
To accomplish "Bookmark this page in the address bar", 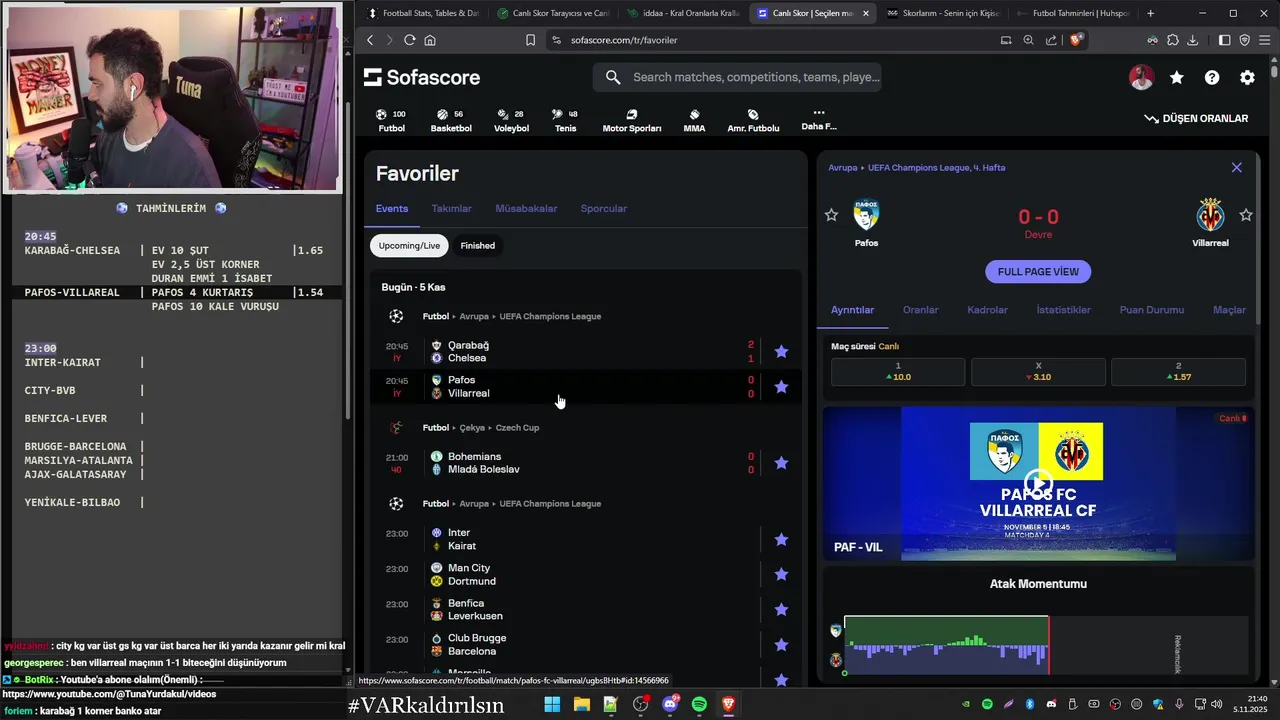I will (530, 40).
